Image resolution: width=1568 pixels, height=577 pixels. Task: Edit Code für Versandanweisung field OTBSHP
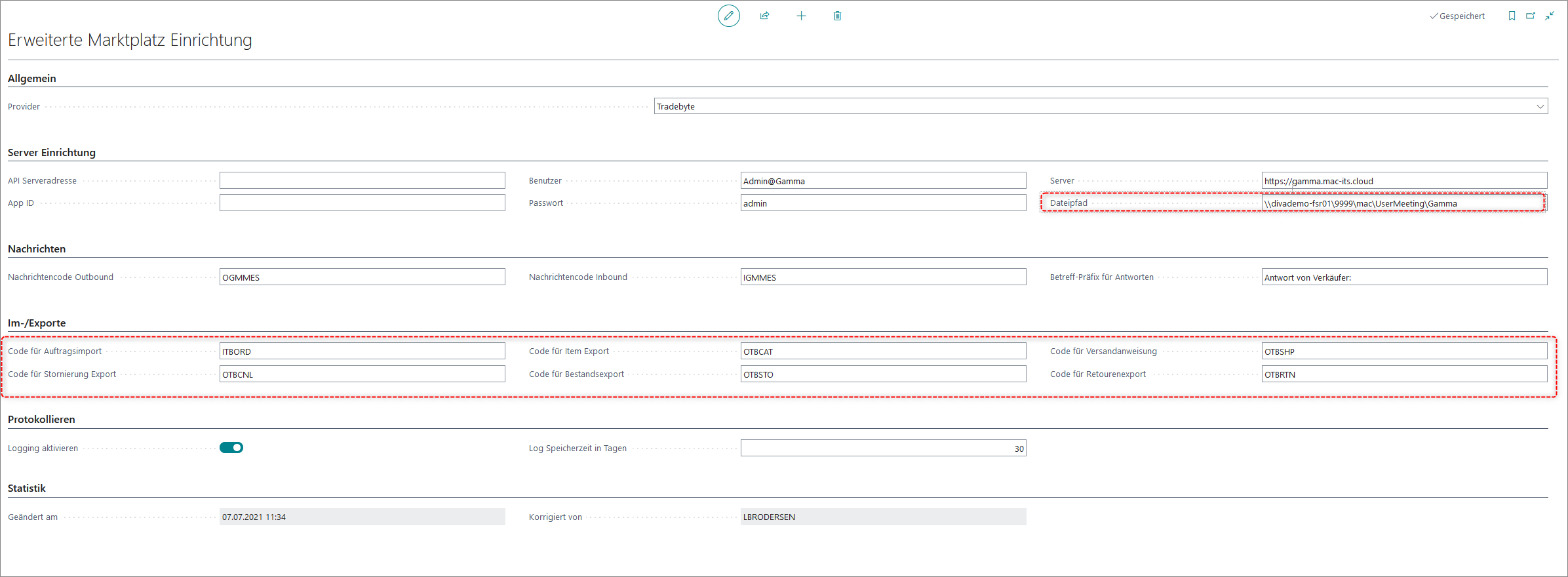click(1404, 351)
